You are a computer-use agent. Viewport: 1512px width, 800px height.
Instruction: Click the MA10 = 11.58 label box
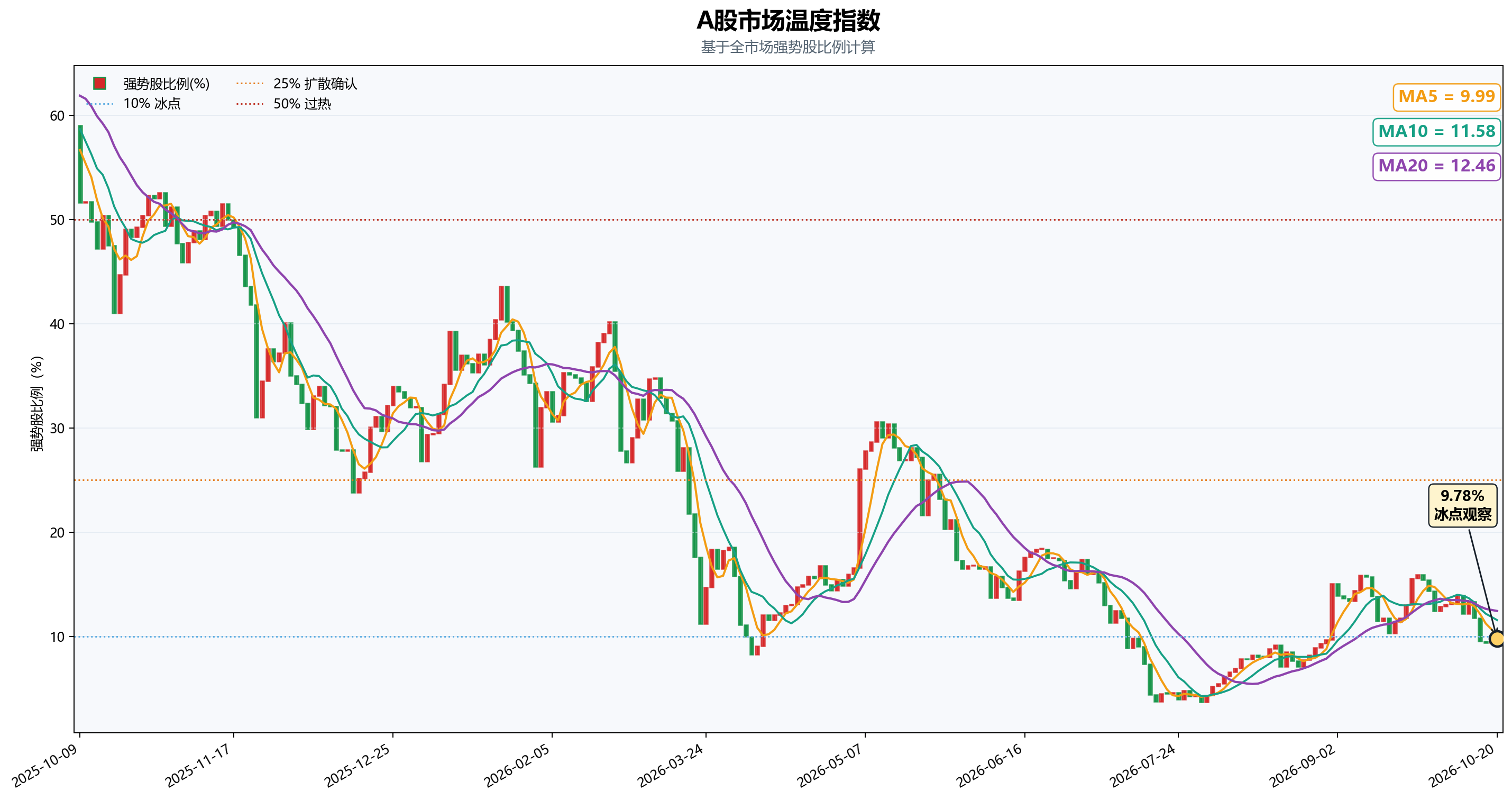1436,132
